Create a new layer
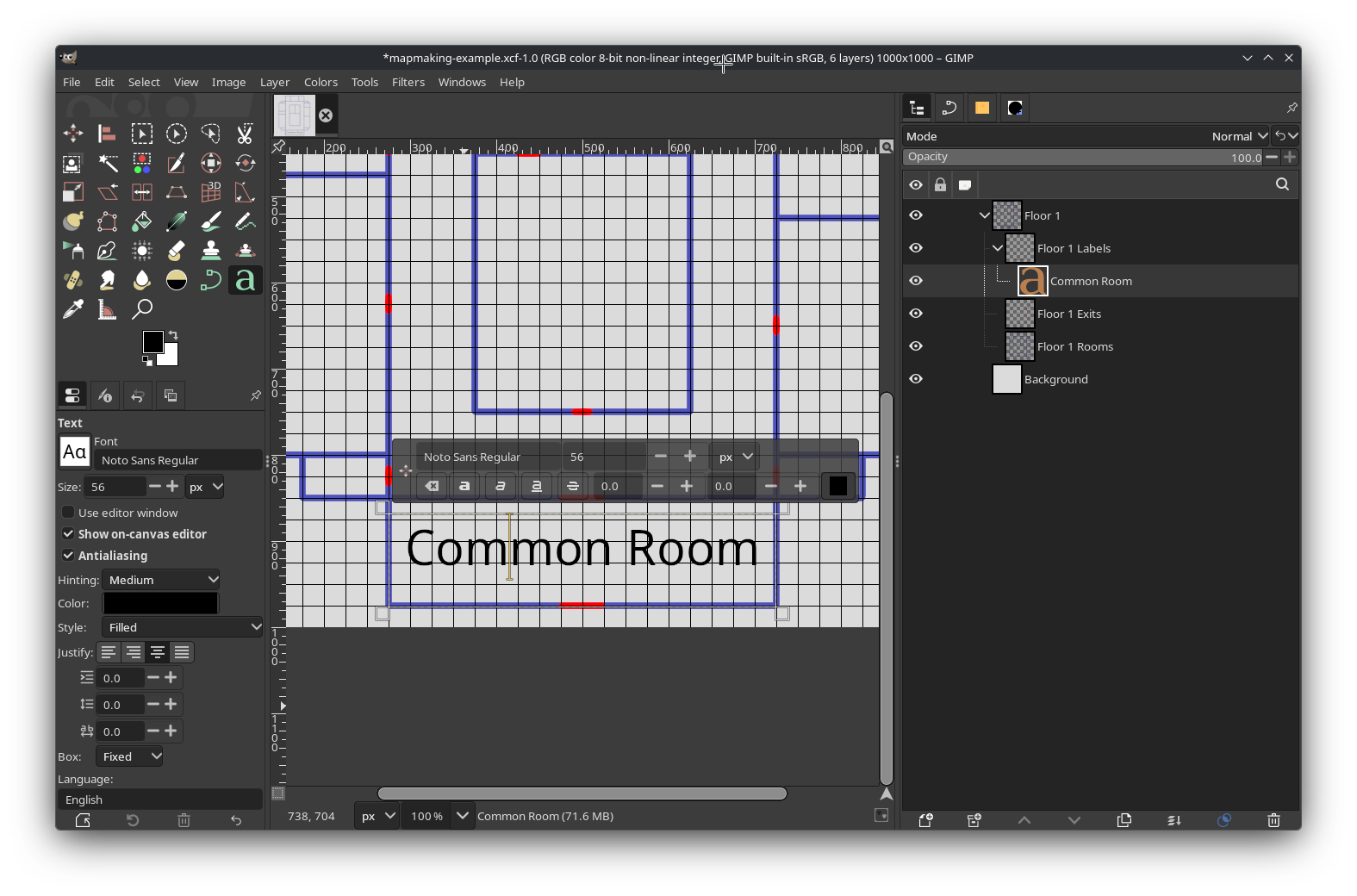Viewport: 1357px width, 896px height. 926,820
